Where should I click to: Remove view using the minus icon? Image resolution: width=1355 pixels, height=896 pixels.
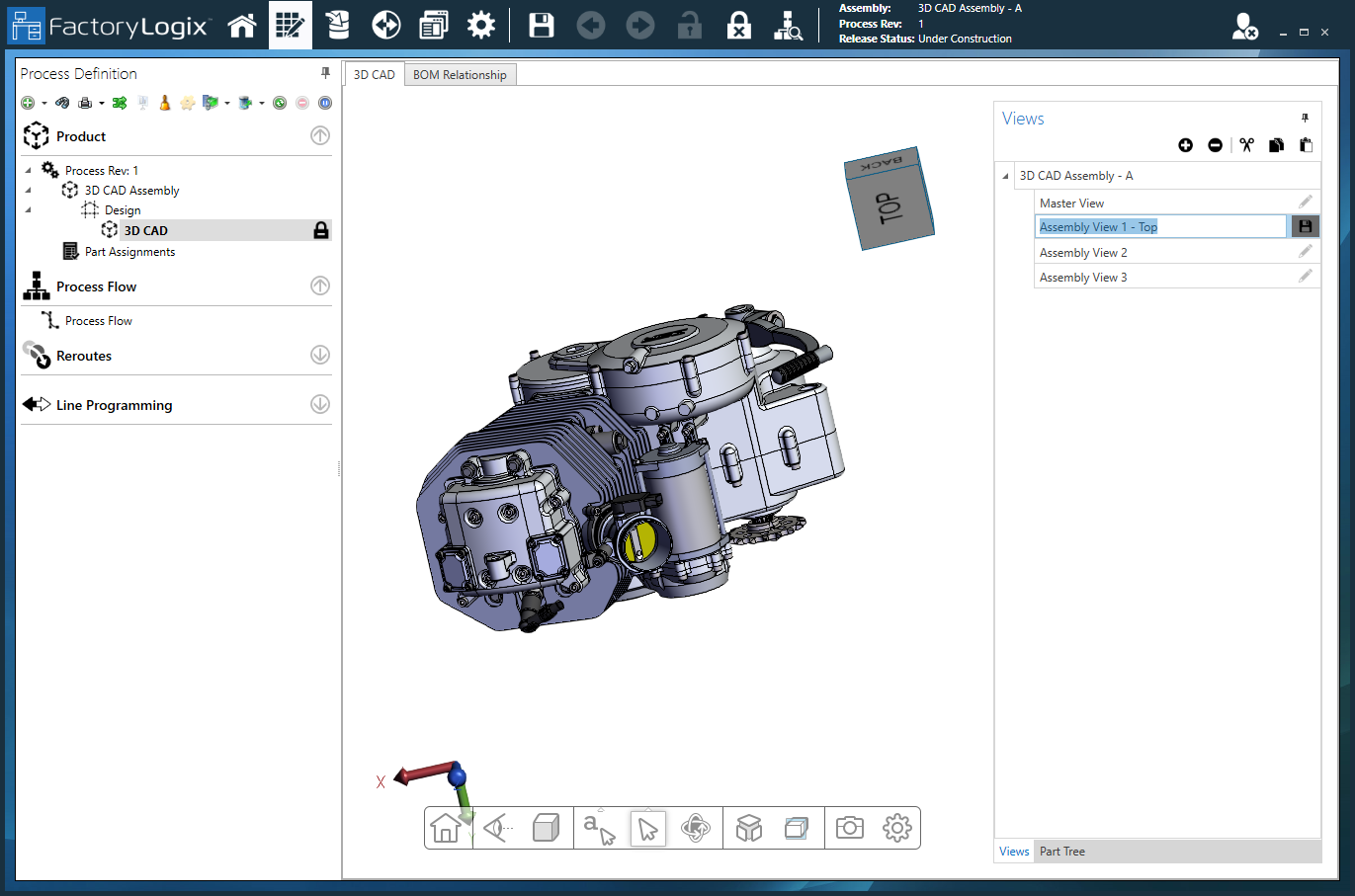click(x=1215, y=145)
